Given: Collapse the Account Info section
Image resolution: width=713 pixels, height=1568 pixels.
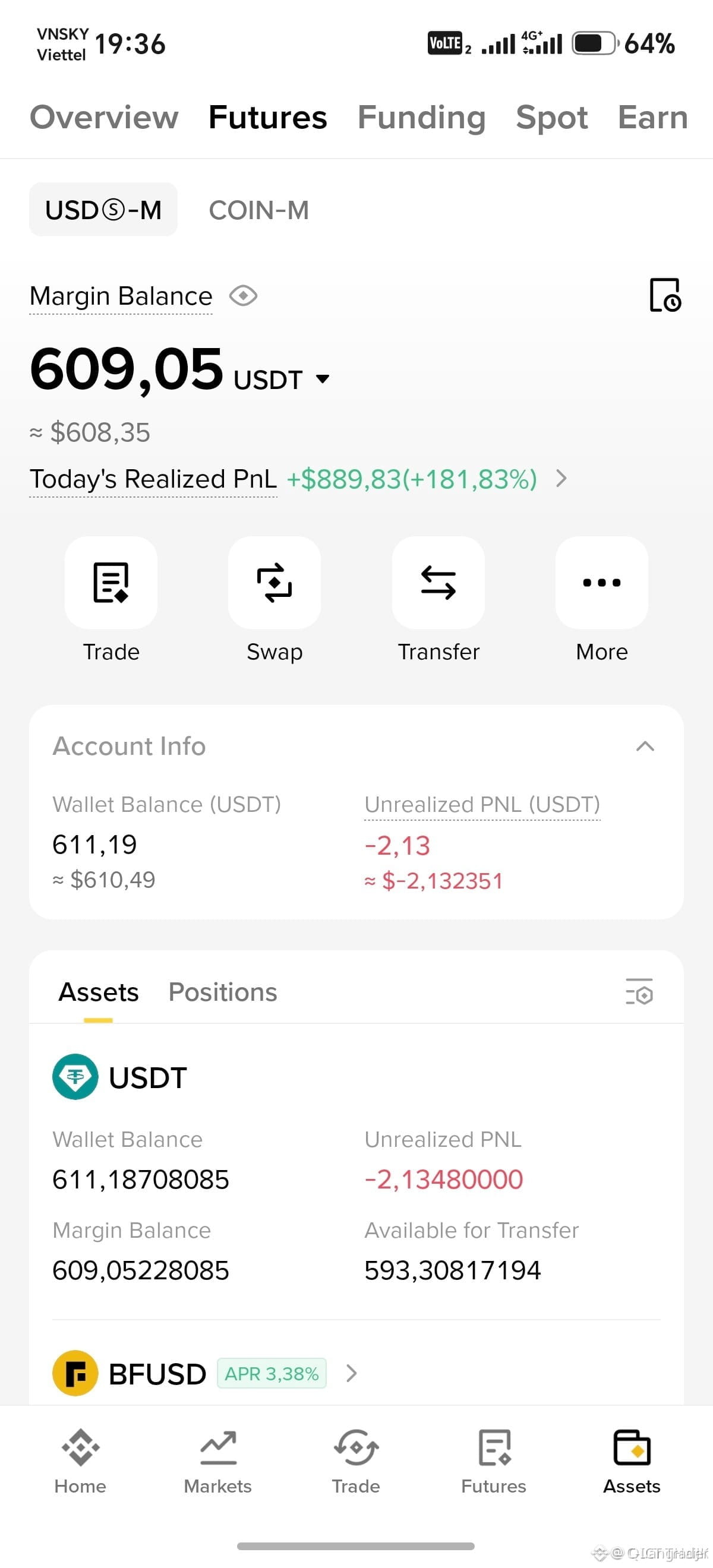Looking at the screenshot, I should coord(645,746).
